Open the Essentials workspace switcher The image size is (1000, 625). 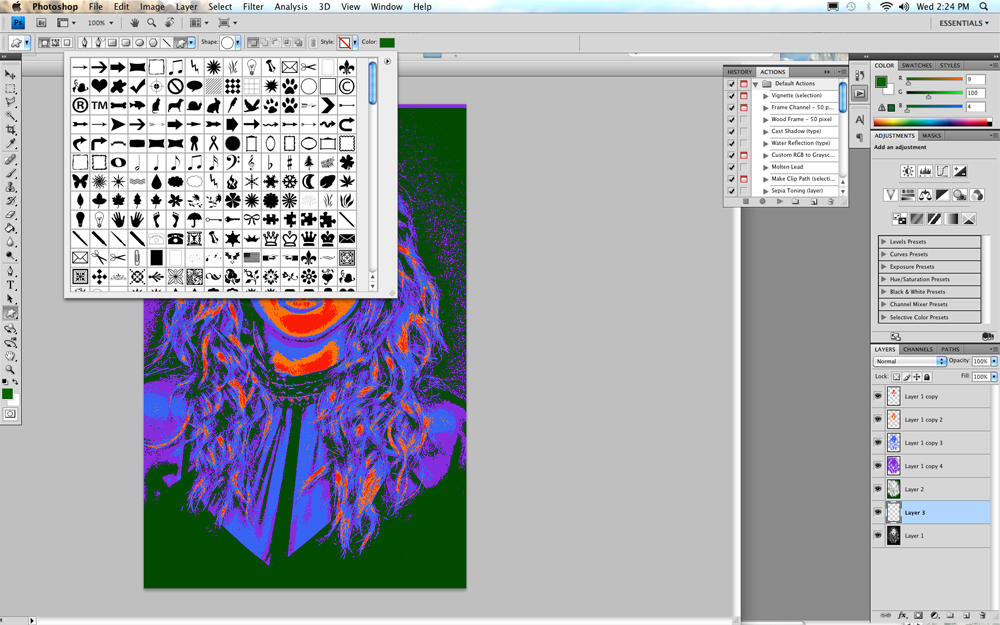coord(964,23)
